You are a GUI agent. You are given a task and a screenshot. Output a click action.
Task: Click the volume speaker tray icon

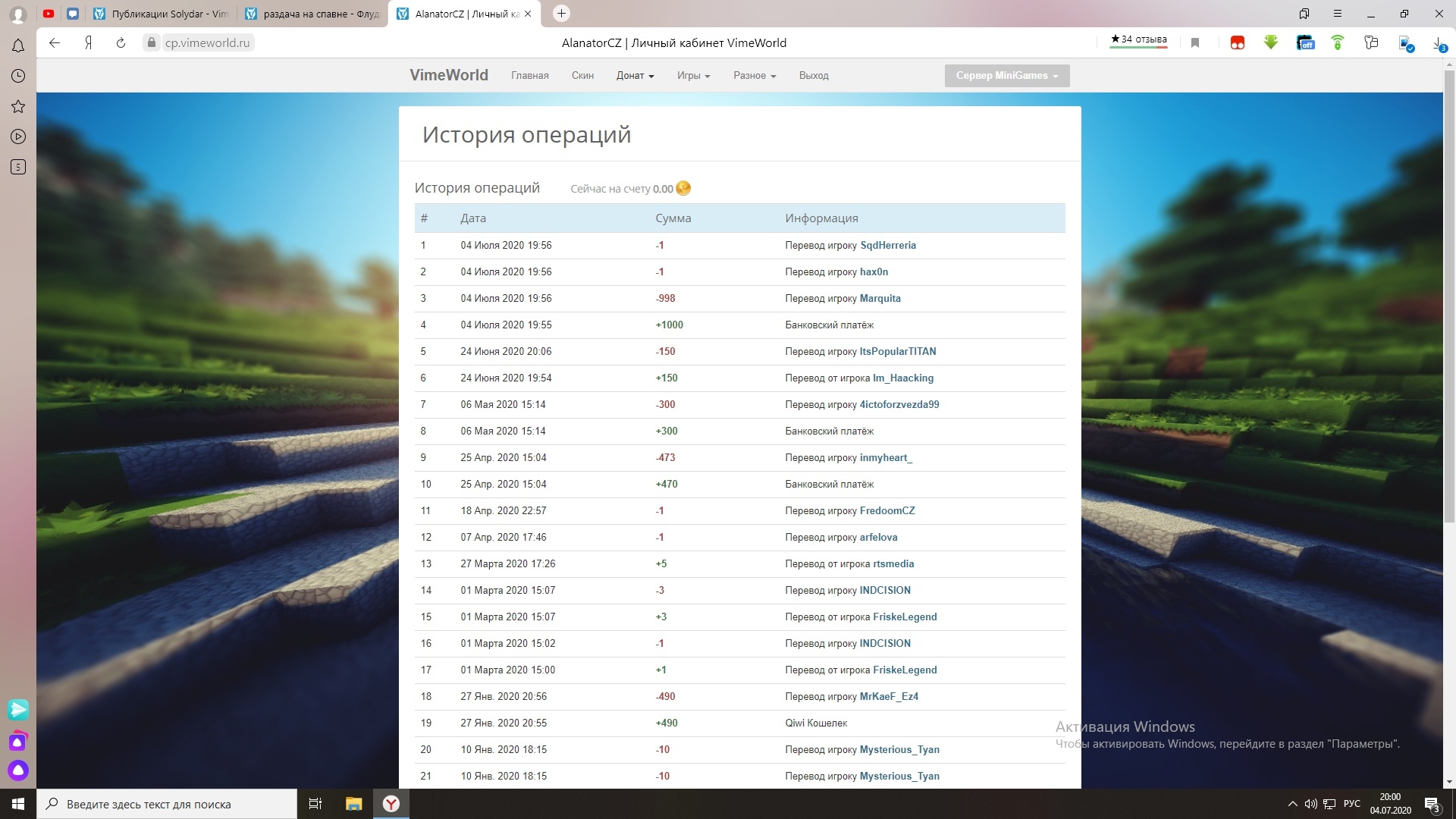(1310, 804)
